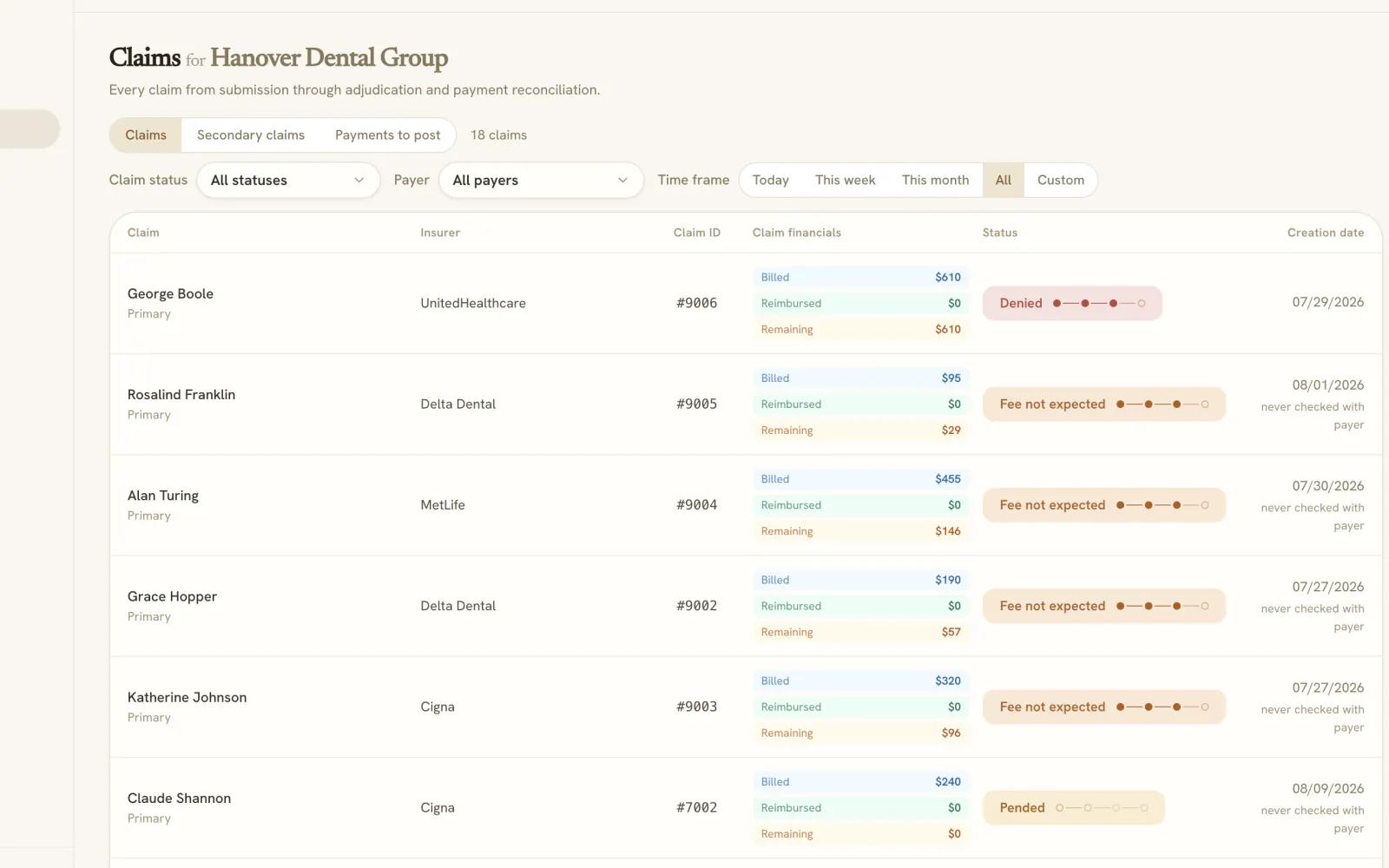Click Fee not expected status for claim #9005
The width and height of the screenshot is (1389, 868).
1104,404
